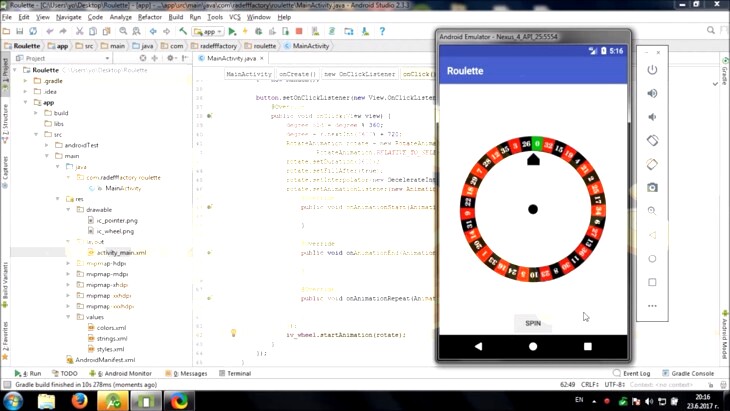The height and width of the screenshot is (411, 730).
Task: Open the Android Monitor tool window
Action: click(120, 373)
